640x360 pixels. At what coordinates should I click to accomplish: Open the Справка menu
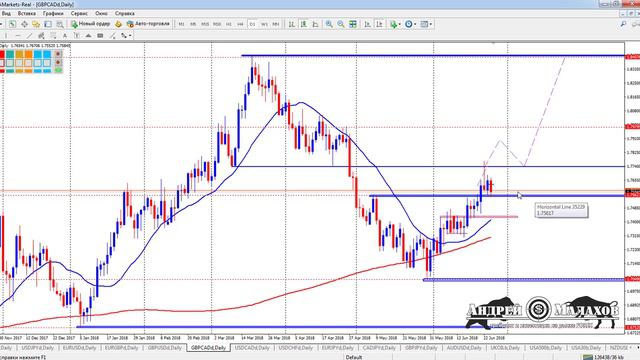click(124, 13)
